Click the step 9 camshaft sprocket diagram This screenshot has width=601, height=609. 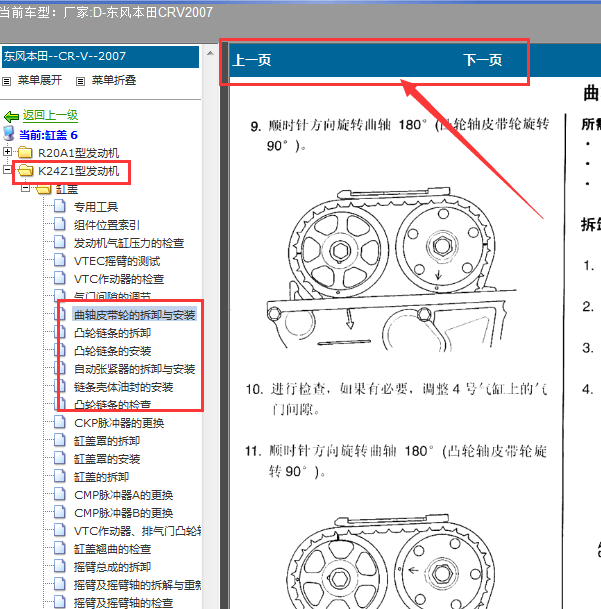(390, 269)
